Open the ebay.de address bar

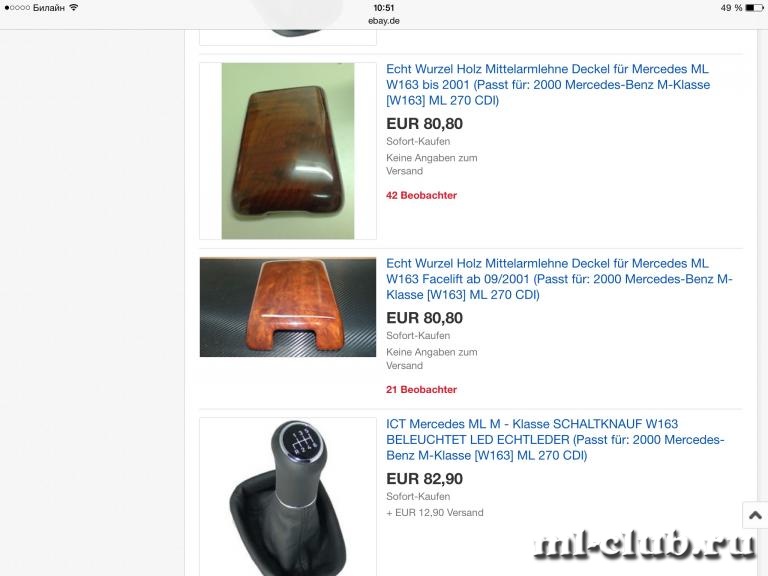point(384,21)
